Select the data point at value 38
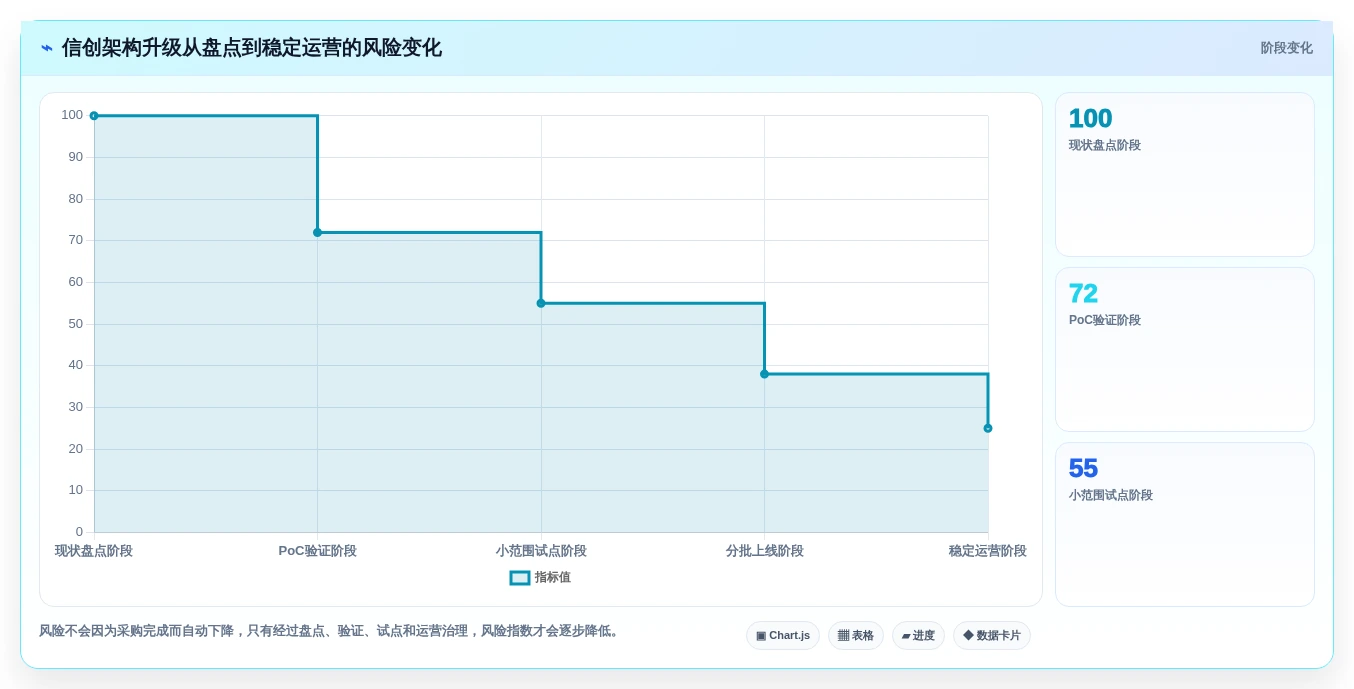1354x689 pixels. (x=764, y=374)
